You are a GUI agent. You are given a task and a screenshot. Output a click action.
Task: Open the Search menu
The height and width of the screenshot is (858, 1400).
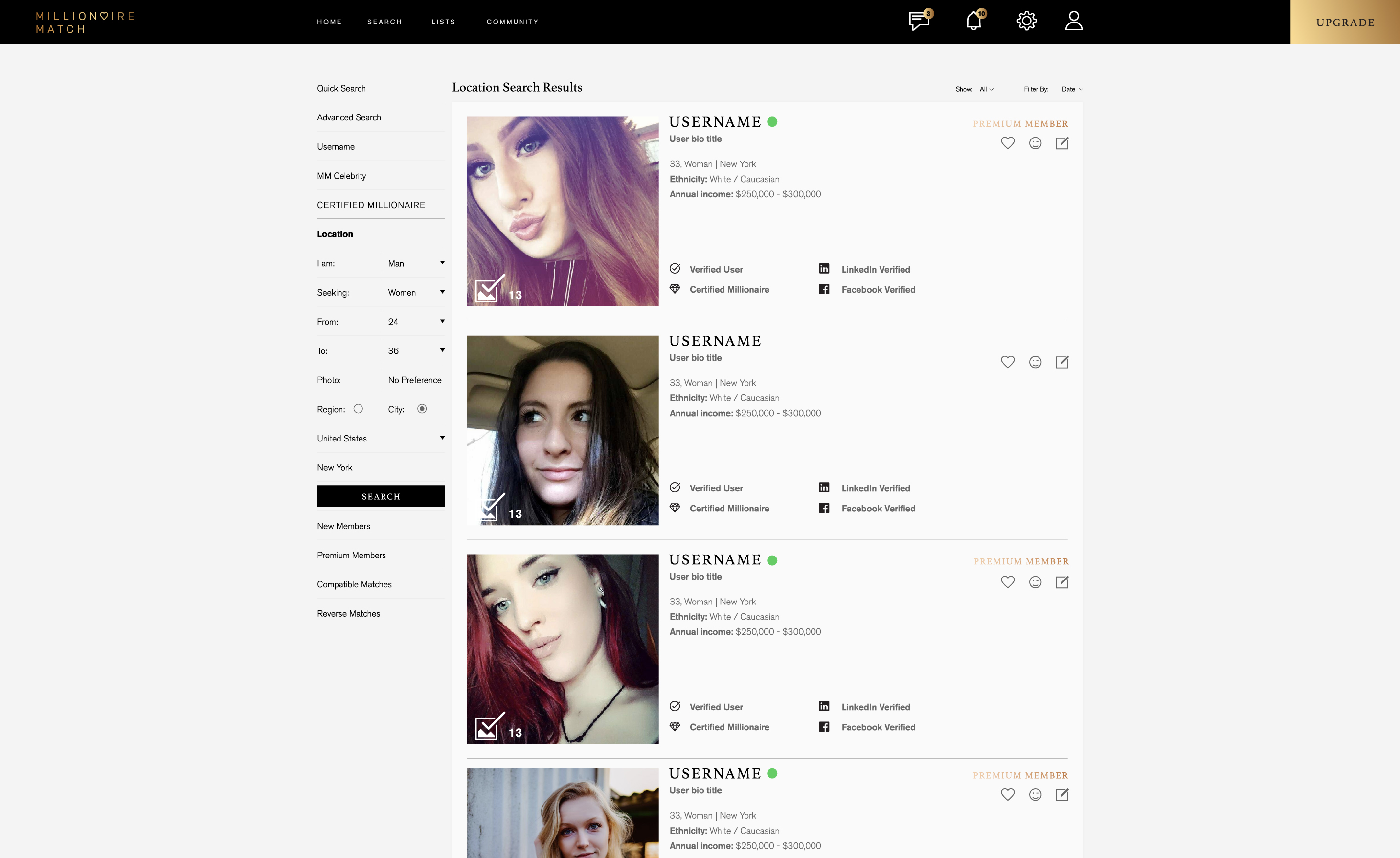coord(384,22)
